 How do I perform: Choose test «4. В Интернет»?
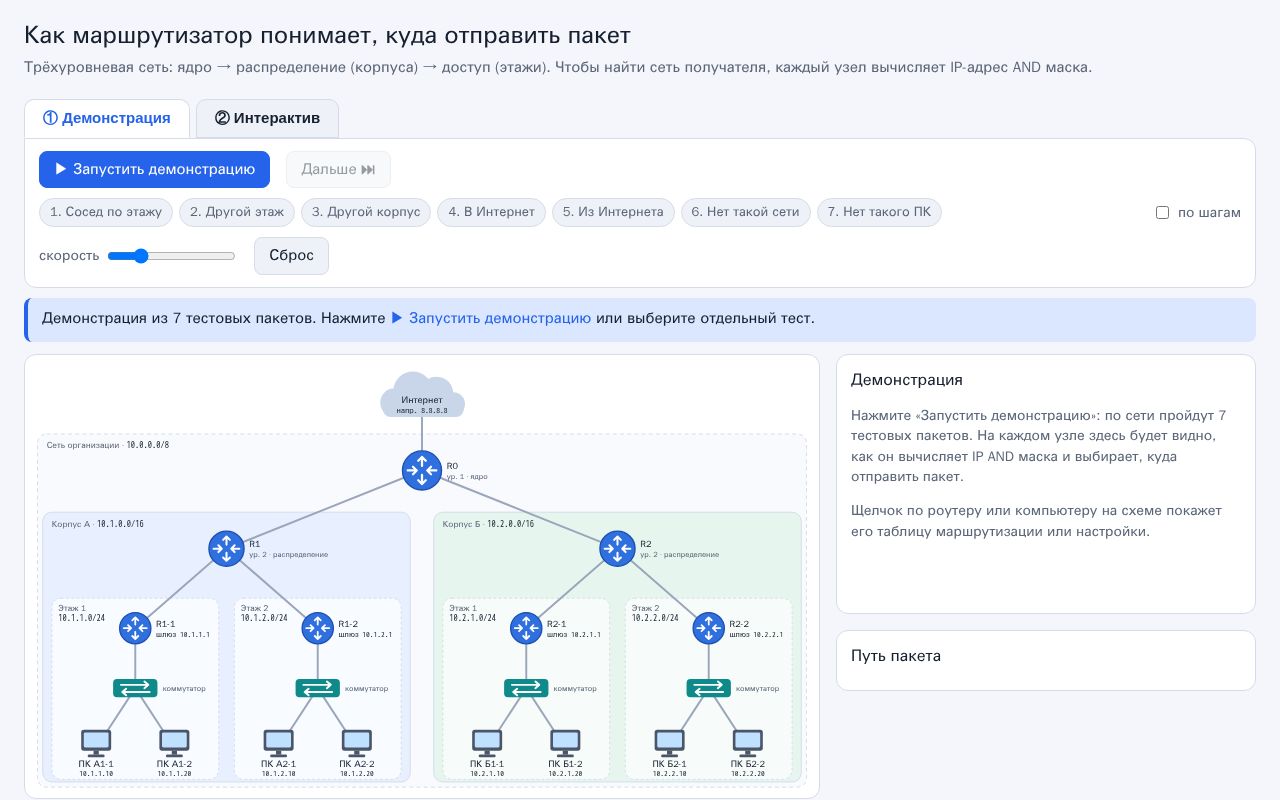click(x=492, y=212)
